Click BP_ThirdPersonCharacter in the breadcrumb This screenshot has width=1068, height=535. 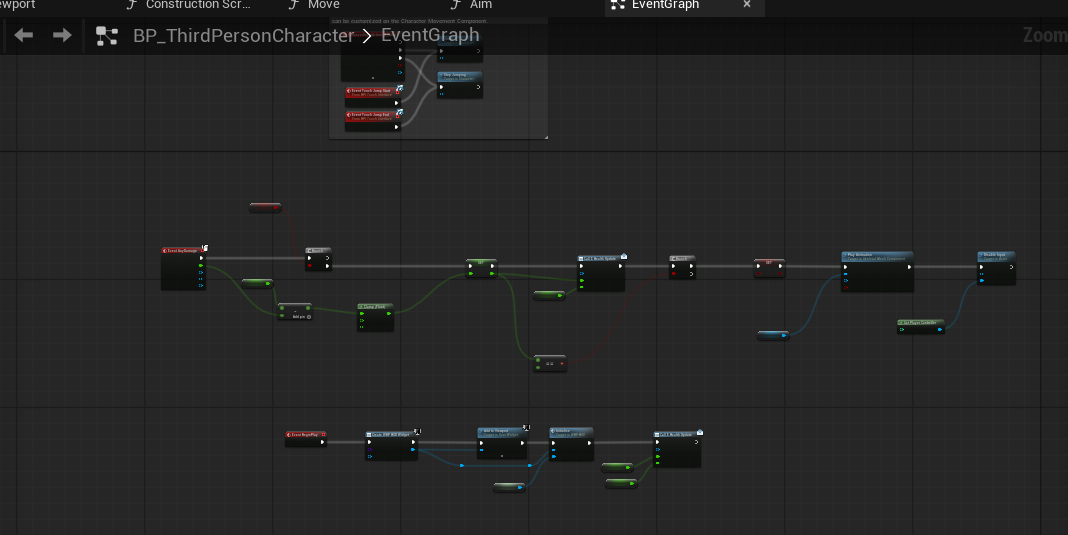coord(243,36)
